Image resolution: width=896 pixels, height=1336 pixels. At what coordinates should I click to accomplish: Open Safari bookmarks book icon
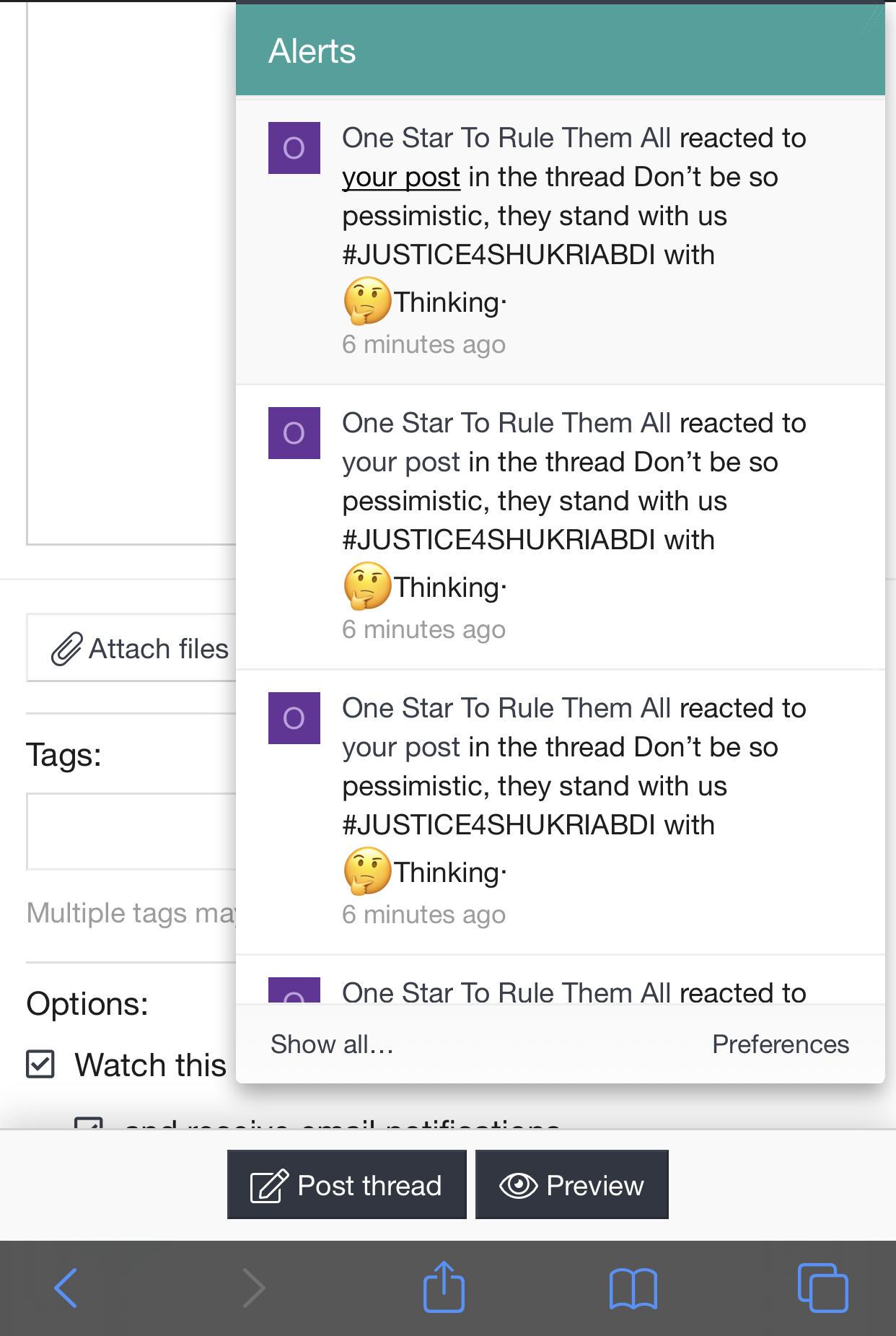[x=633, y=1288]
